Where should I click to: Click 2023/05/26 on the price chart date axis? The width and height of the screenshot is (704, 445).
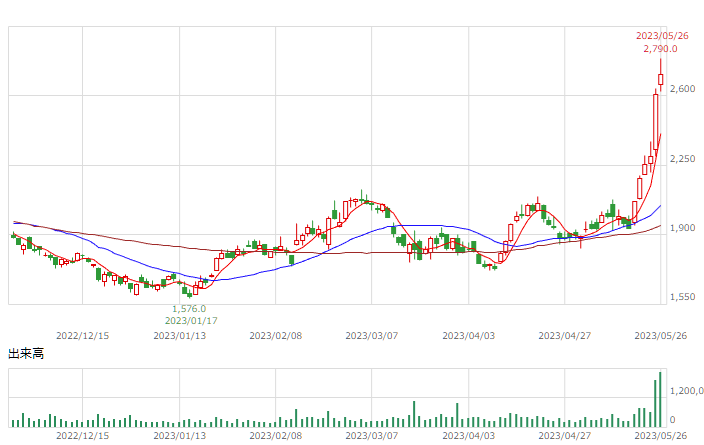(x=660, y=336)
